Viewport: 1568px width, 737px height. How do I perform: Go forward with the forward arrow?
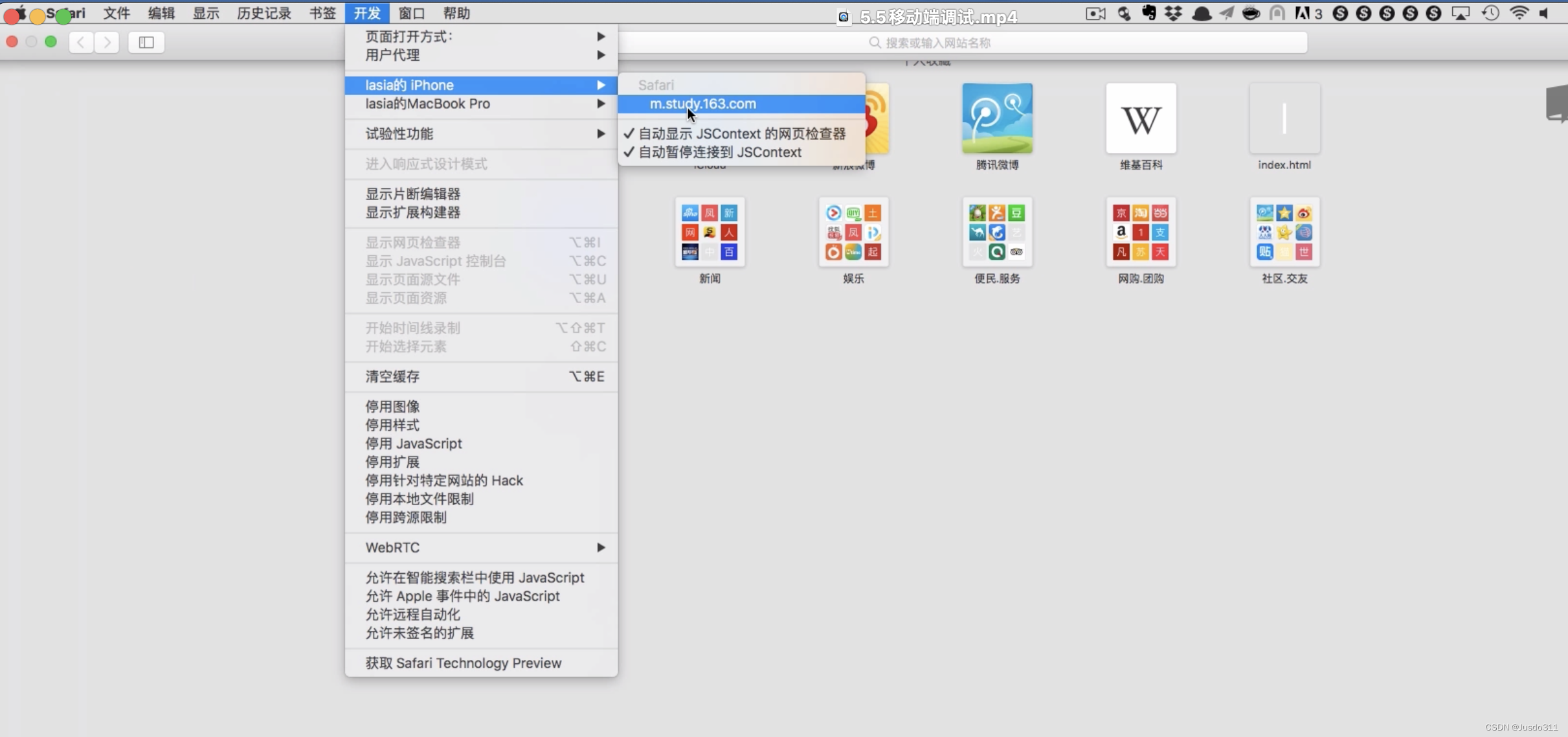click(x=107, y=42)
